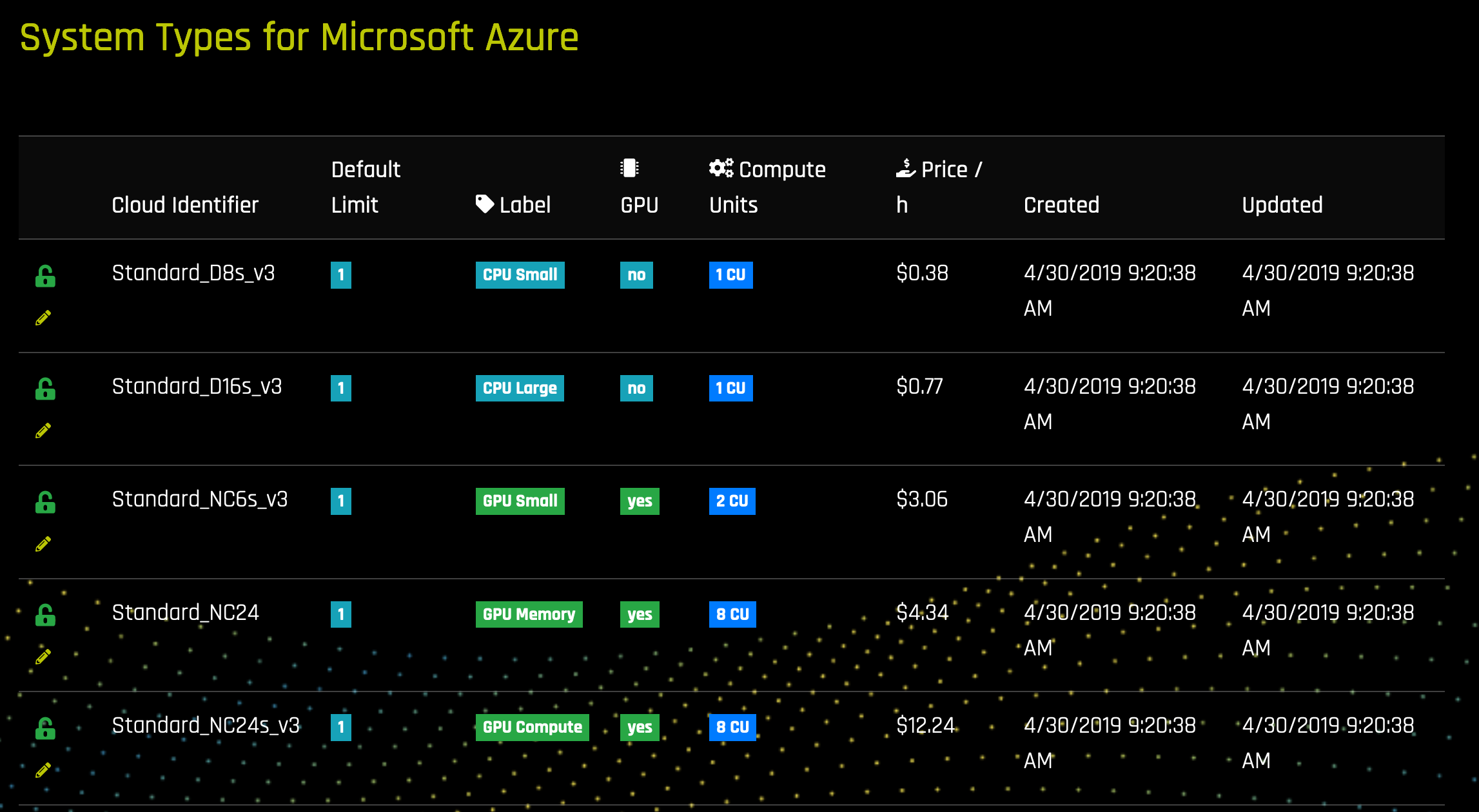Click the $3.06 price value
The image size is (1479, 812).
922,499
